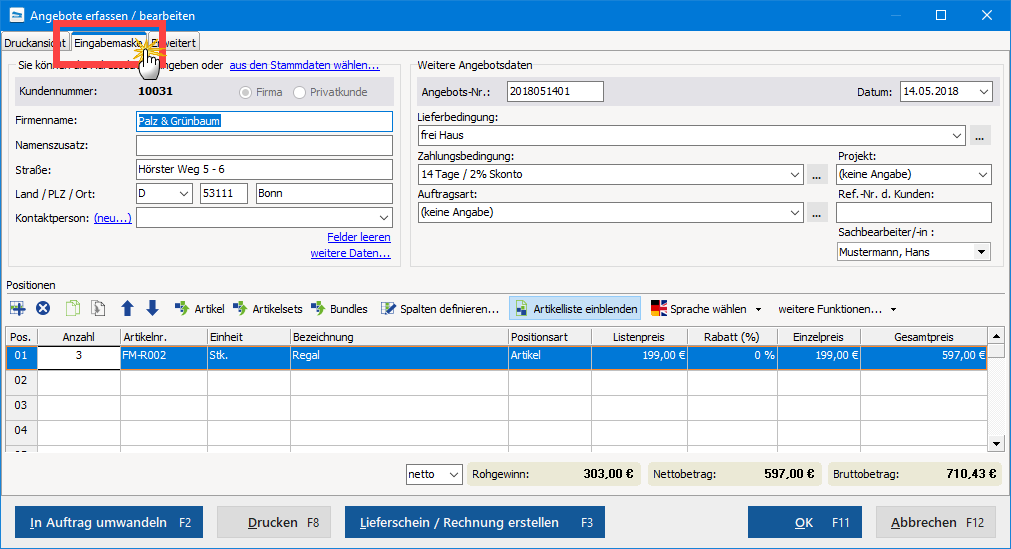1011x549 pixels.
Task: Open weitere Funktionen menu
Action: pos(837,309)
